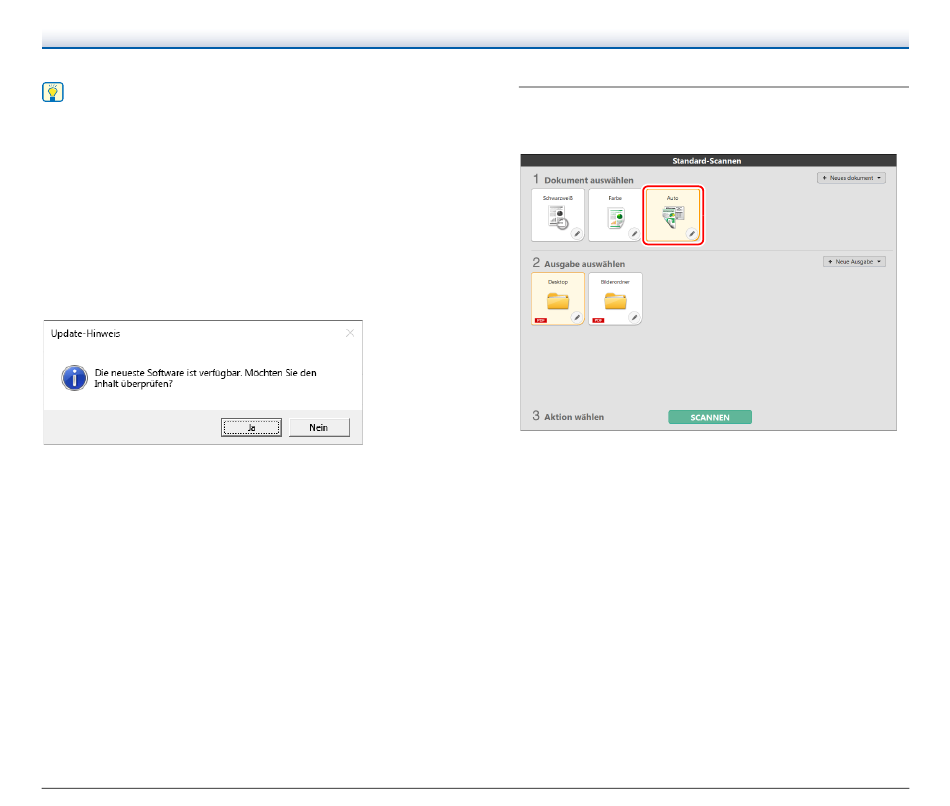Expand the Neue Ausgabe dropdown

click(x=854, y=262)
